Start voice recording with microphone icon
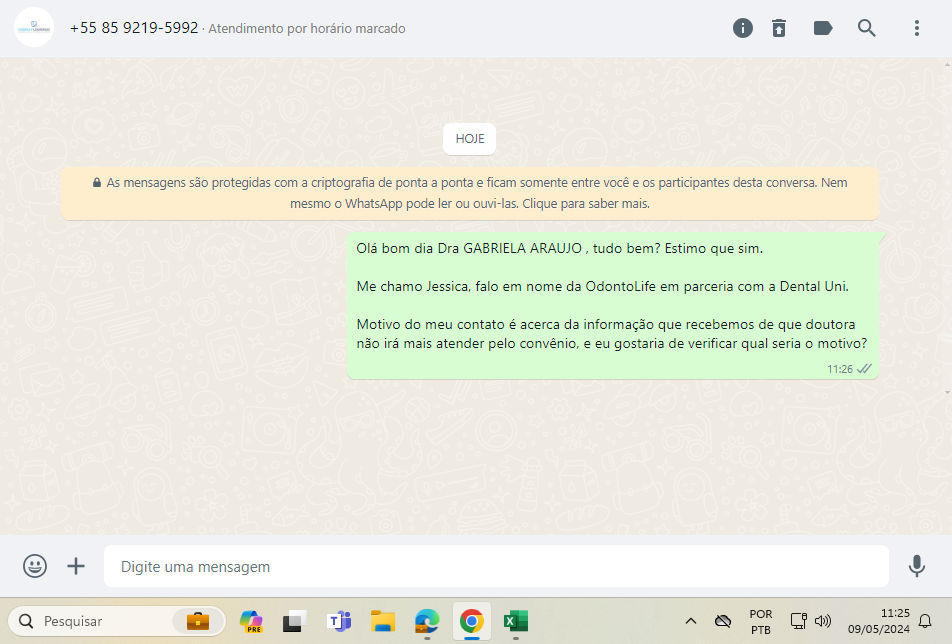Viewport: 952px width, 644px height. click(917, 566)
